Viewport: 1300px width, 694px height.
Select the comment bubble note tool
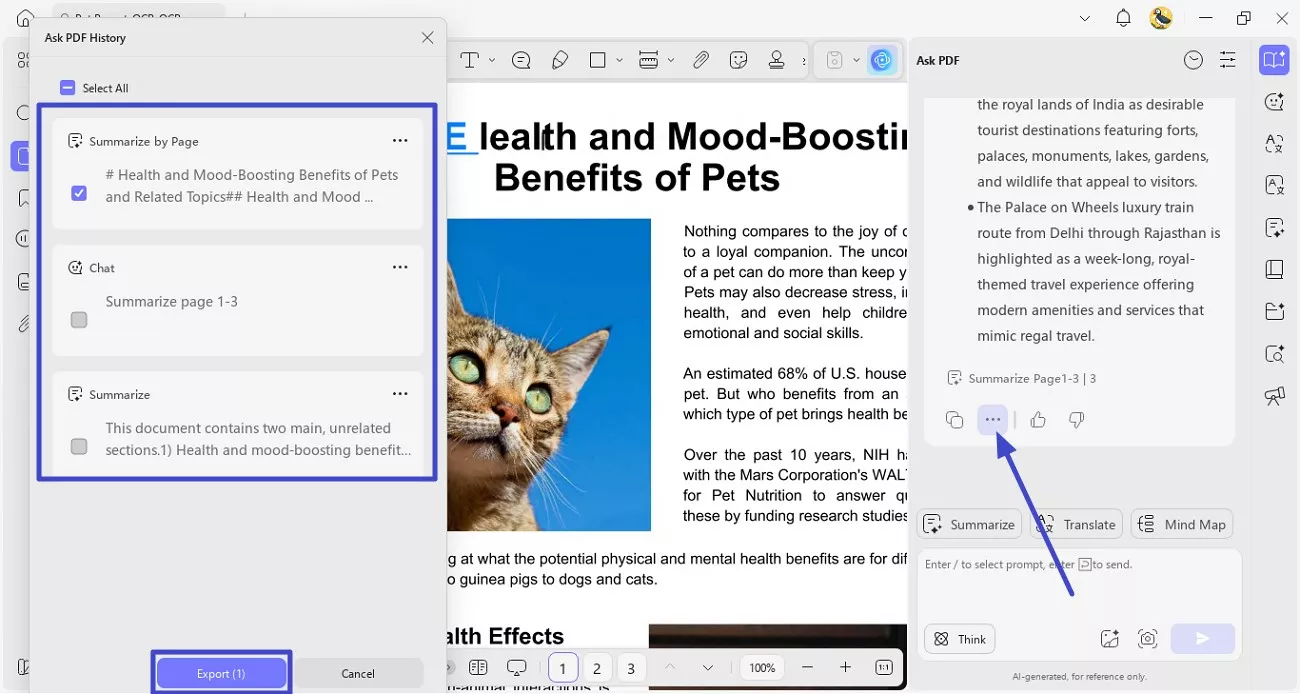[521, 60]
